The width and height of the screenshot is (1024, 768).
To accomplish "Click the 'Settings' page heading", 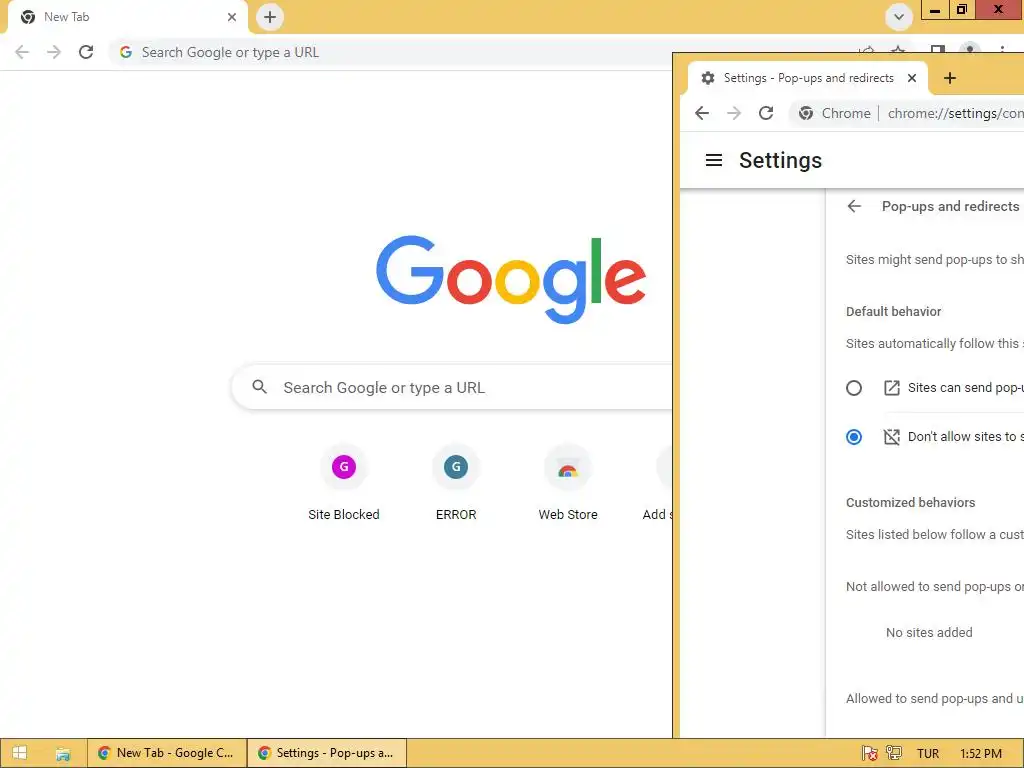I will click(780, 160).
